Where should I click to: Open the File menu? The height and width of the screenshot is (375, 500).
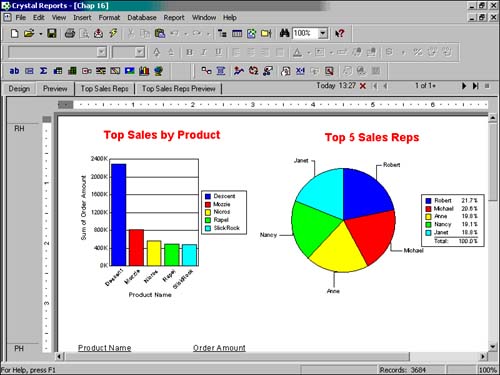[20, 17]
